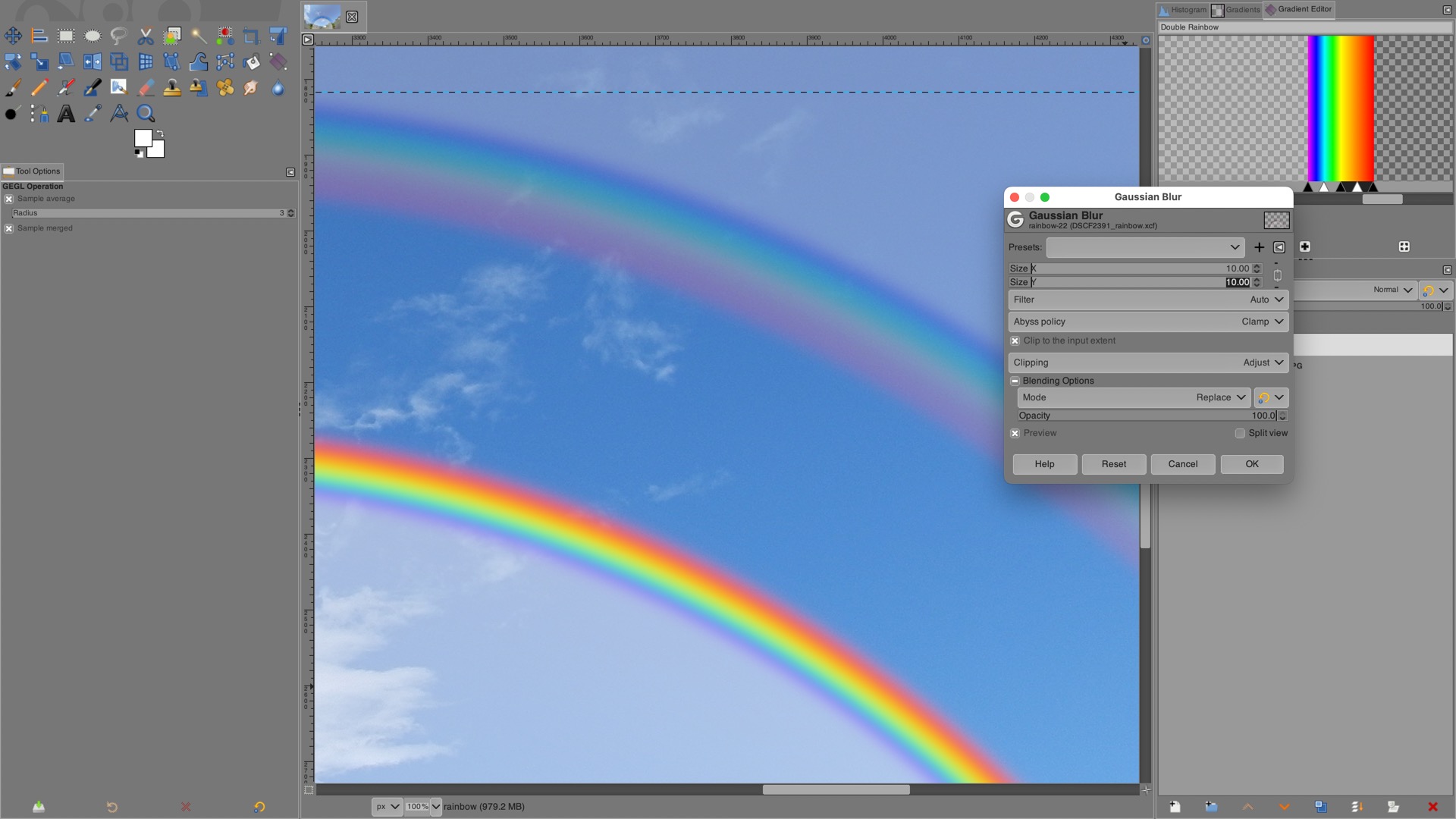
Task: Open tool options panel configuration menu
Action: [x=290, y=172]
